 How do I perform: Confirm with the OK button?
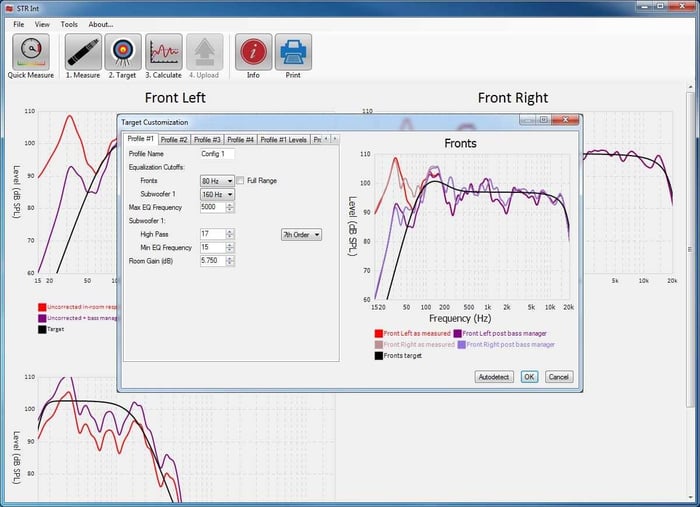coord(529,377)
